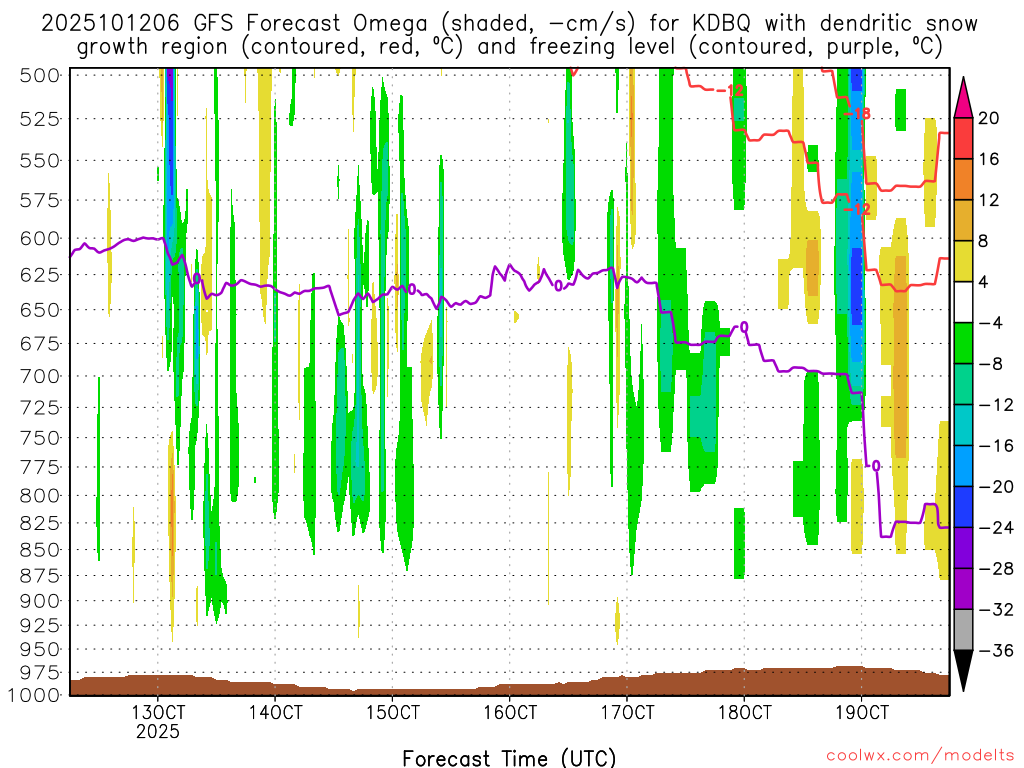Click the red -12 contour label near 575 level

point(857,209)
